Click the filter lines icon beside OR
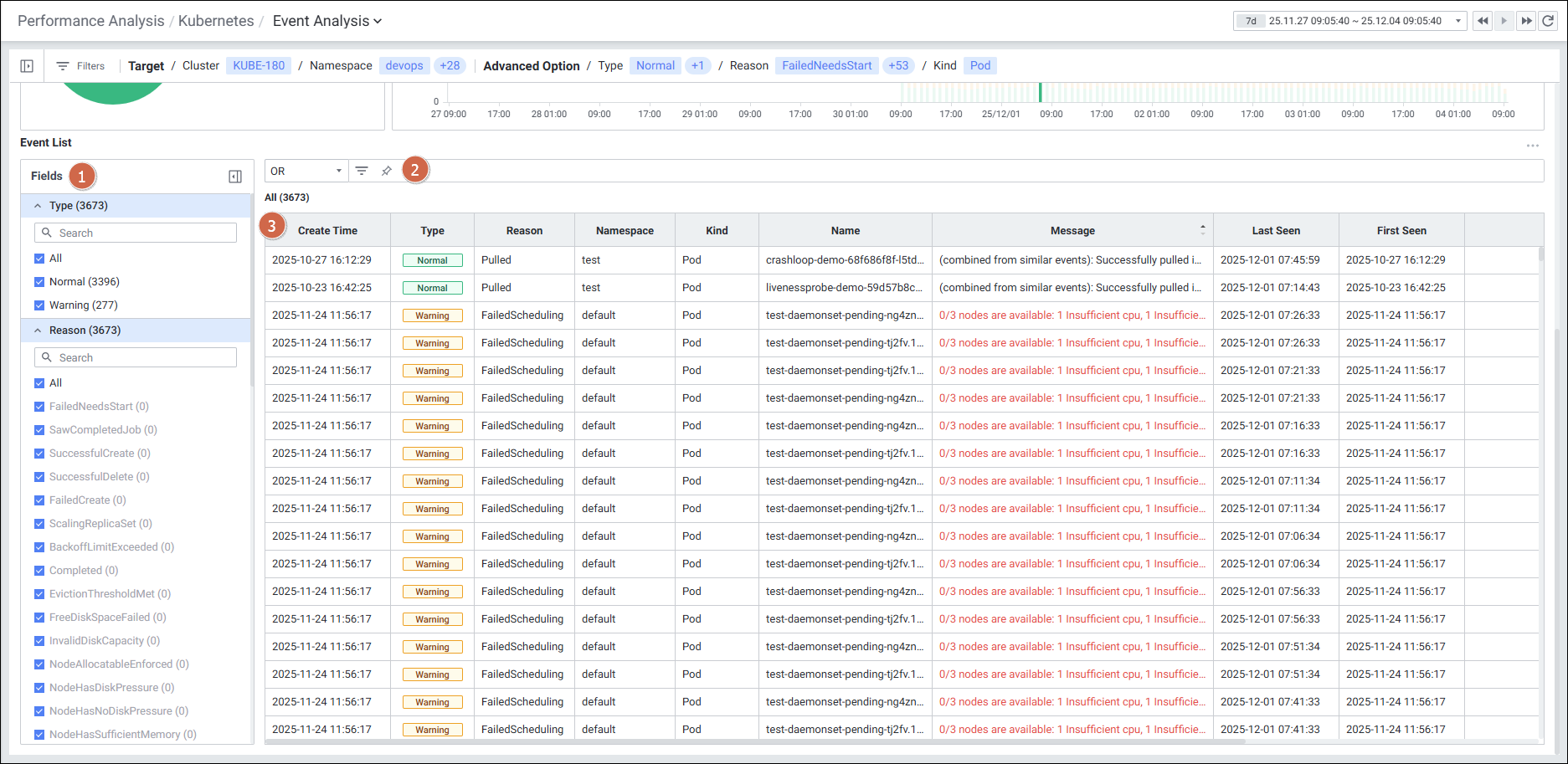This screenshot has height=764, width=1568. click(362, 171)
